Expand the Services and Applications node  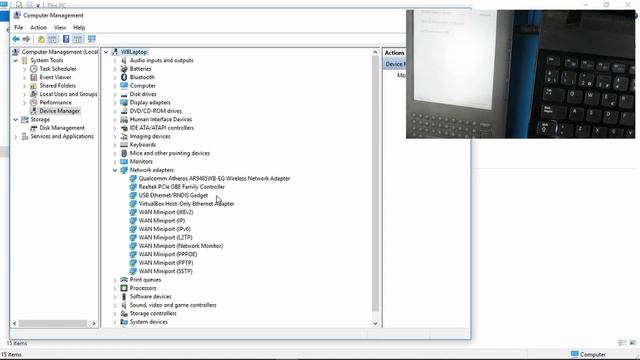pos(16,137)
